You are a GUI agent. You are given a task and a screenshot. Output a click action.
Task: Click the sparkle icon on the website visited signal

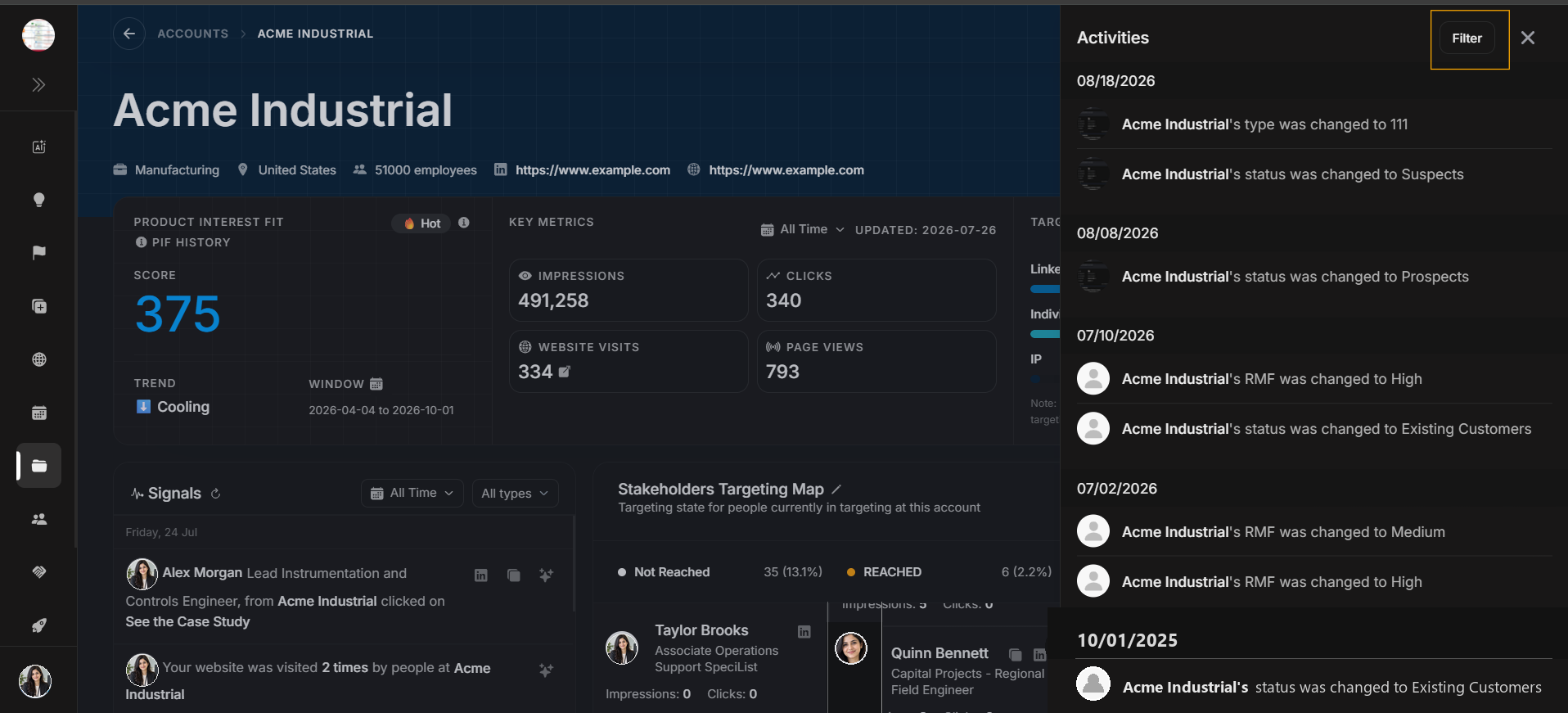546,670
